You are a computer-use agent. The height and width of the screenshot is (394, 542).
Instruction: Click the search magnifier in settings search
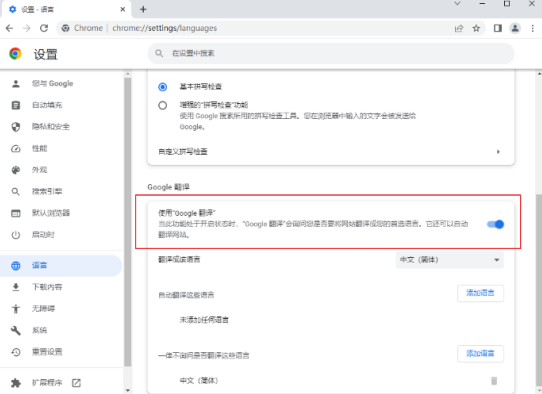point(159,53)
